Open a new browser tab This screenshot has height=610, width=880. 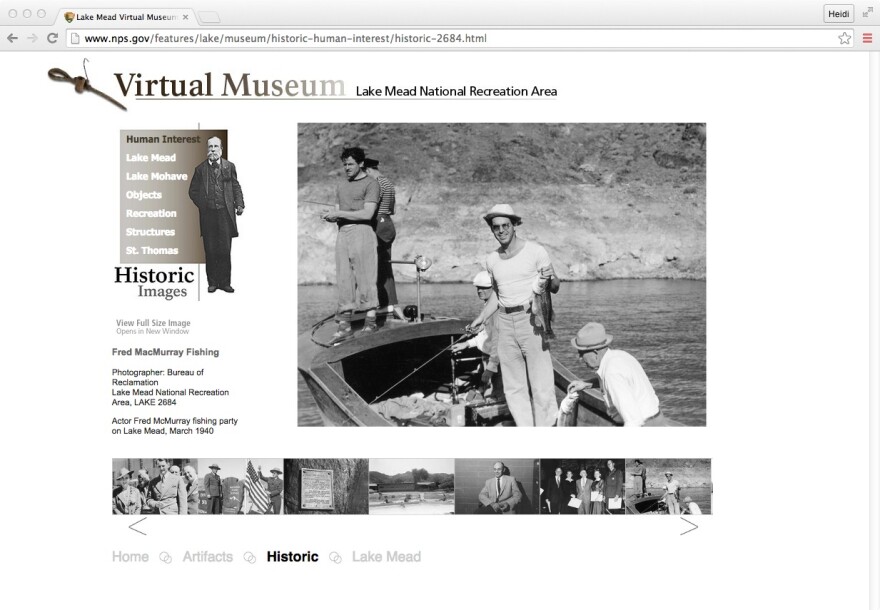pos(208,16)
